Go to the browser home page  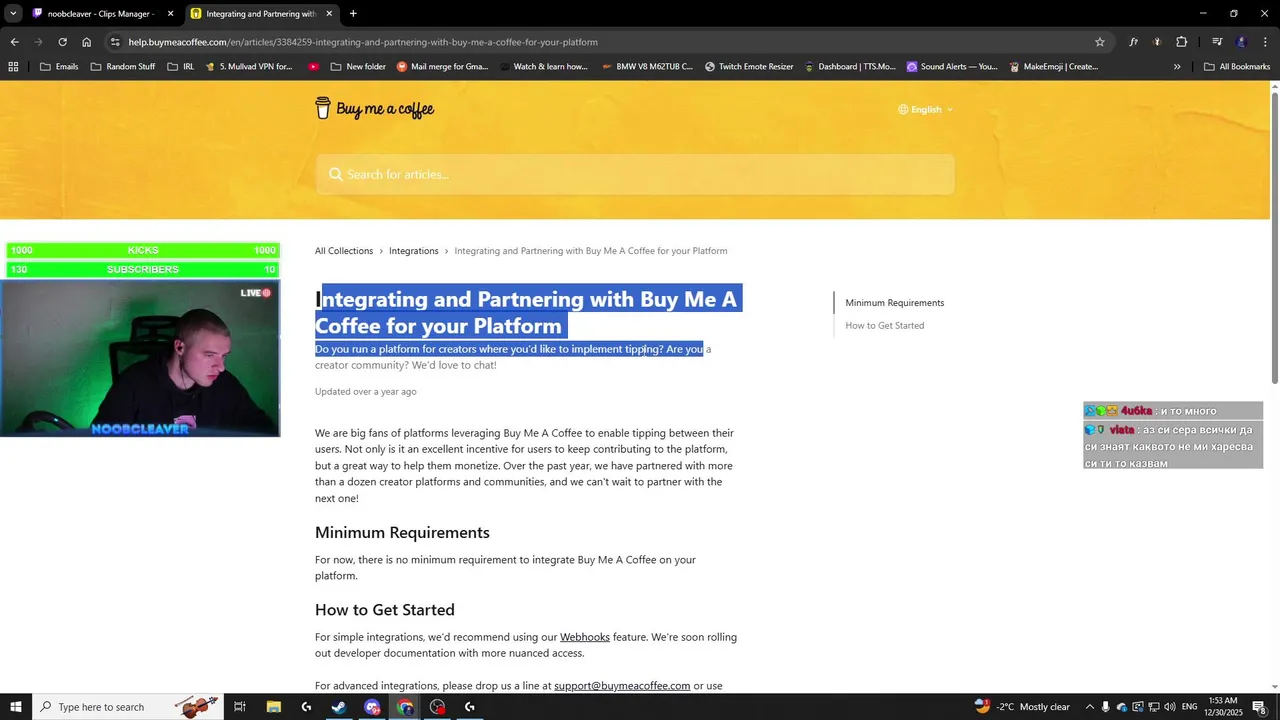coord(87,42)
